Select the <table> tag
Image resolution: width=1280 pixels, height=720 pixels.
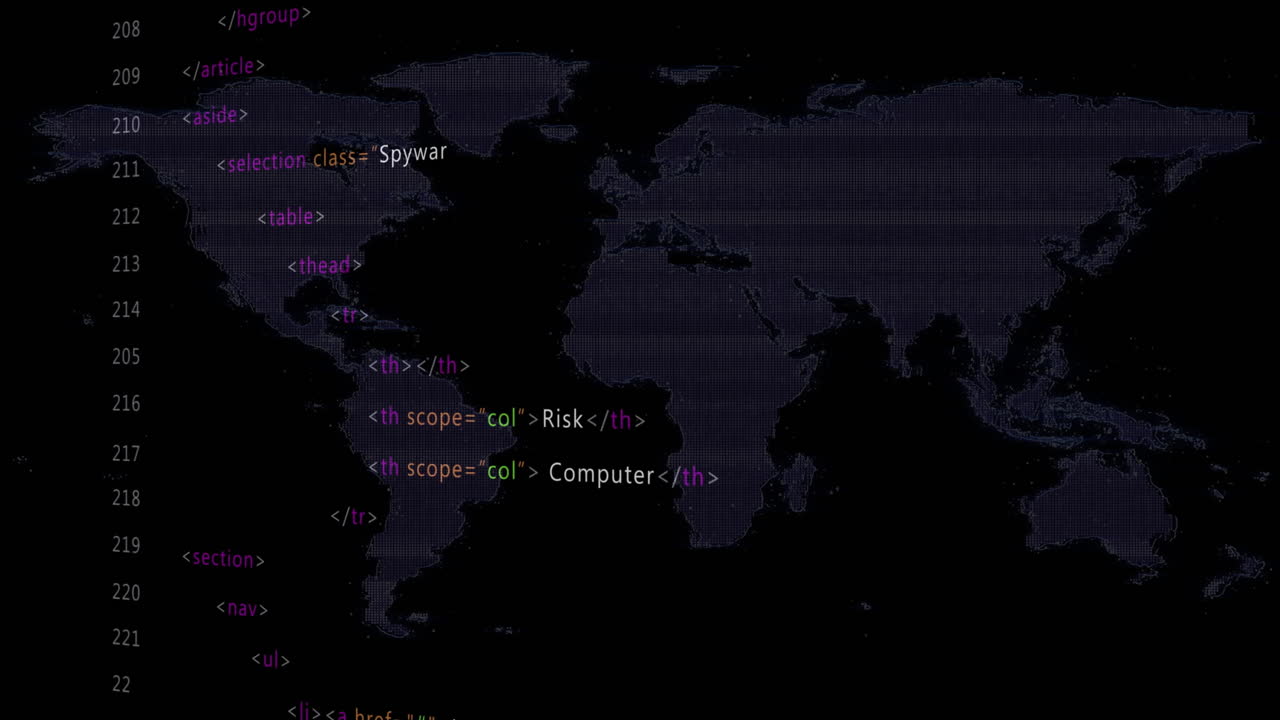point(291,217)
